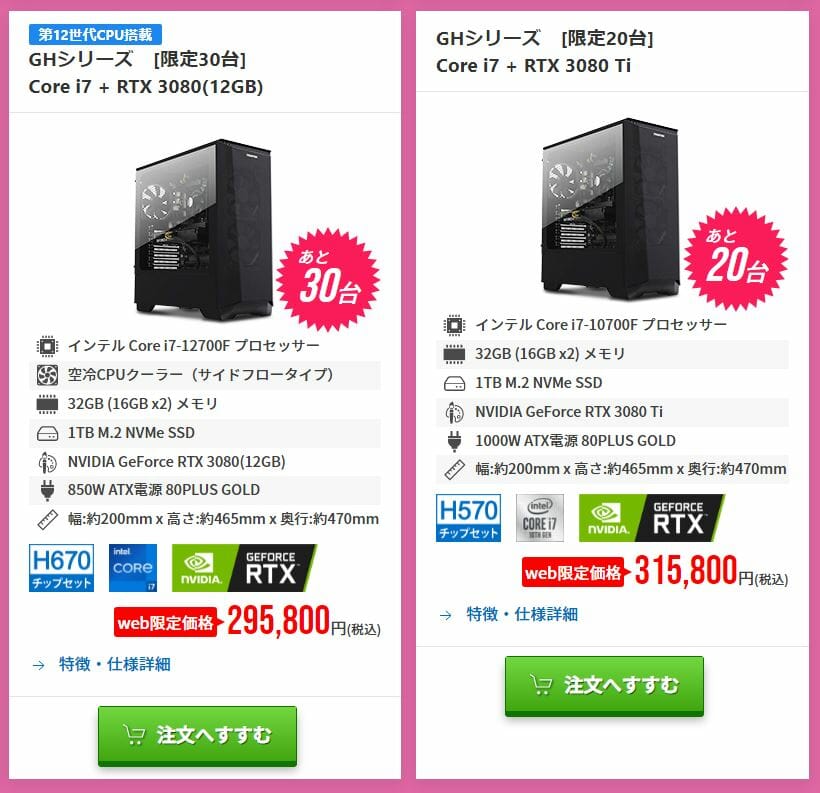Image resolution: width=820 pixels, height=793 pixels.
Task: Click the あと20台 pink burst badge
Action: click(736, 259)
